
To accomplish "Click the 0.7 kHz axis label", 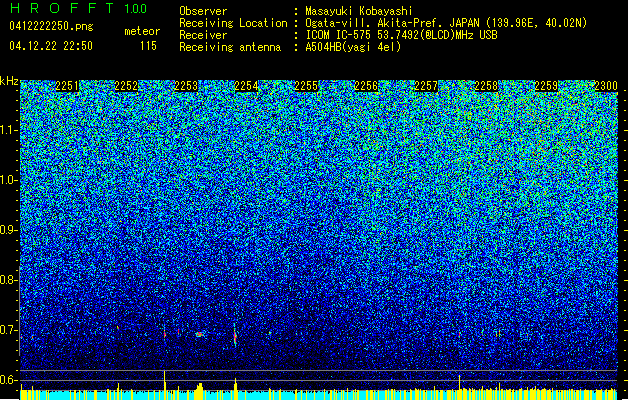I will pos(8,330).
